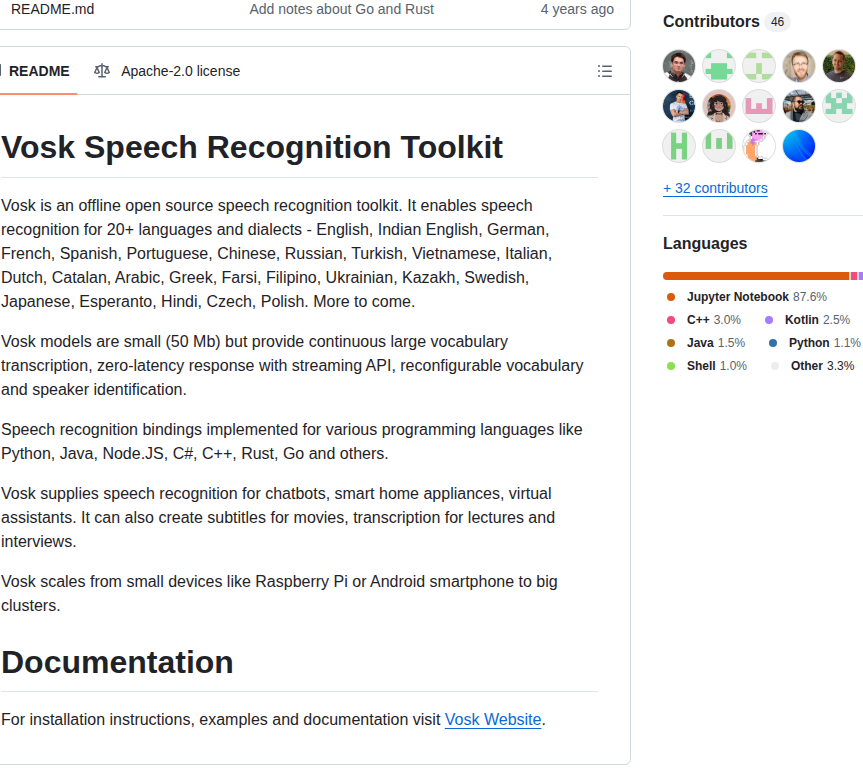Click the contributors count badge 46

(x=777, y=22)
